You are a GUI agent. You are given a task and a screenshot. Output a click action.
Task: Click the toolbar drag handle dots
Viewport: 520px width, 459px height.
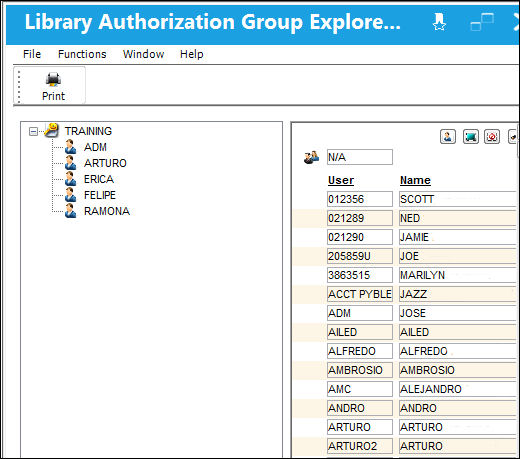point(19,86)
